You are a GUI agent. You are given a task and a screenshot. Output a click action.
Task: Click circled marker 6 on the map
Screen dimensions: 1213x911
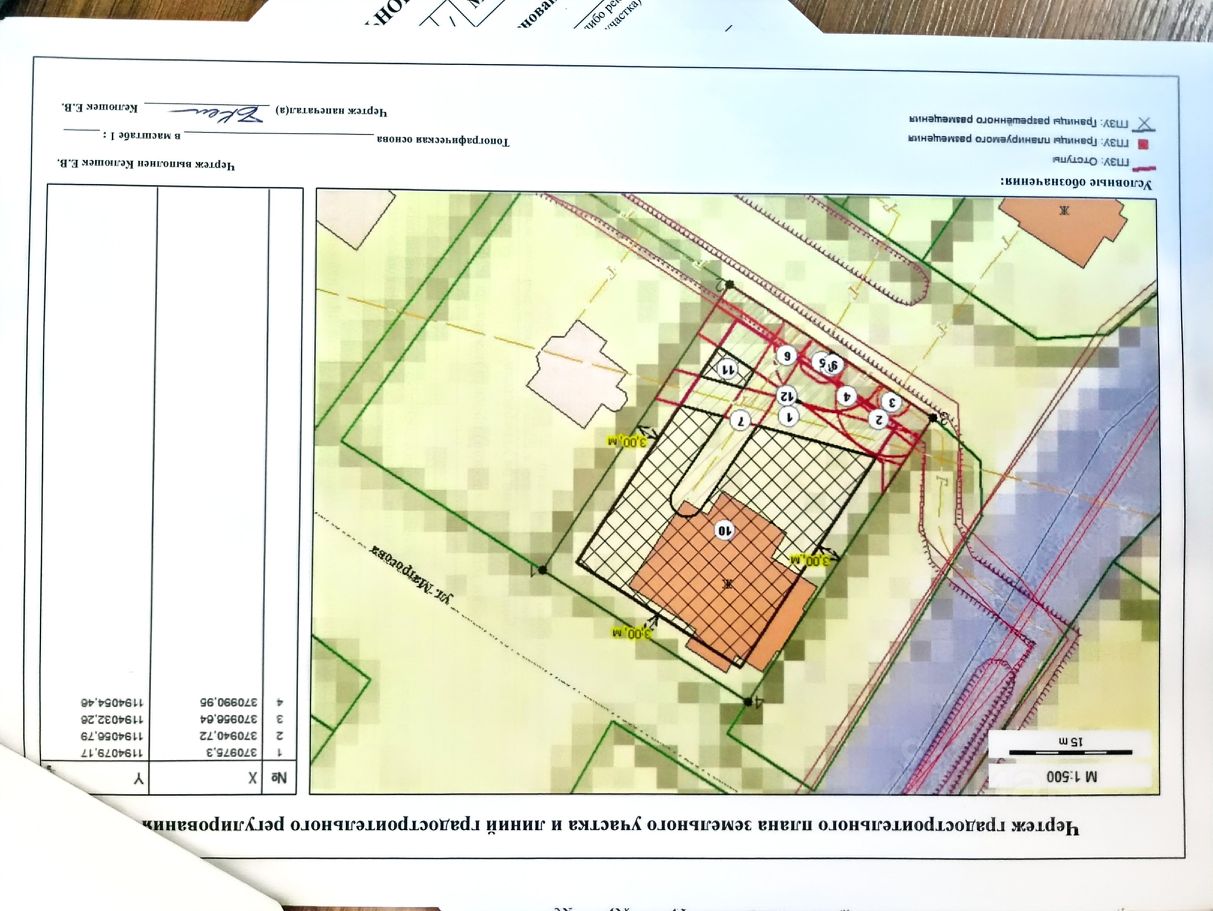tap(786, 355)
